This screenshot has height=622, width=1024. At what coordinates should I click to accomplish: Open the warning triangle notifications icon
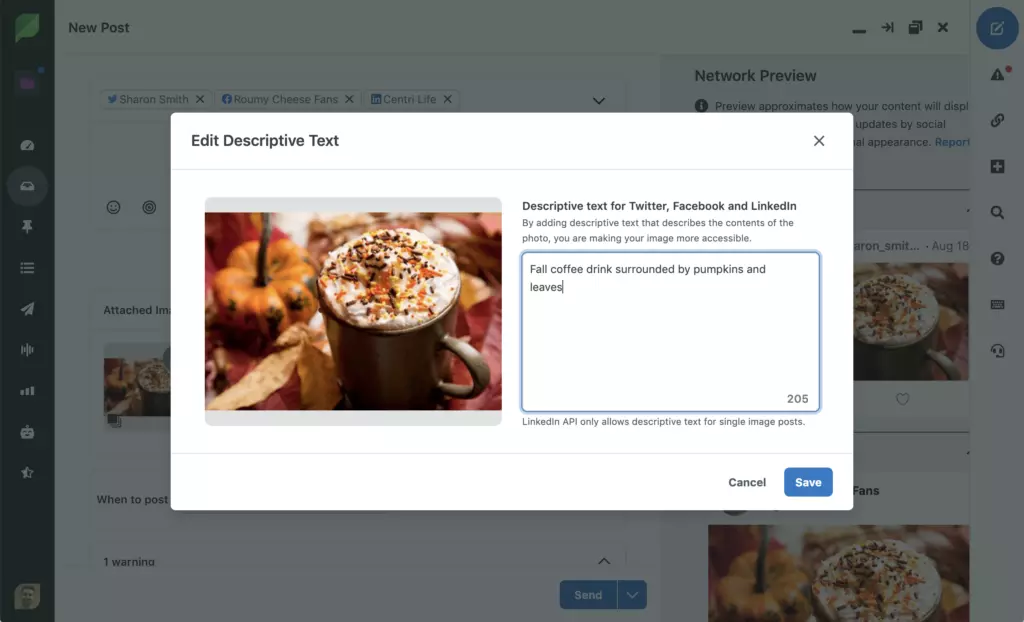[x=997, y=74]
